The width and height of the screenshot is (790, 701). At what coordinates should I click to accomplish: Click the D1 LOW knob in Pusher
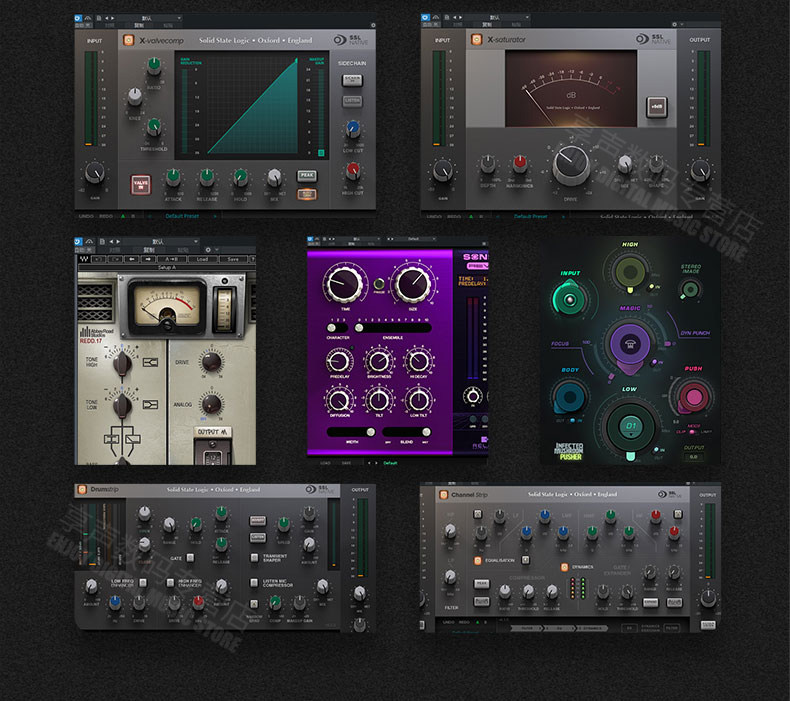tap(630, 426)
